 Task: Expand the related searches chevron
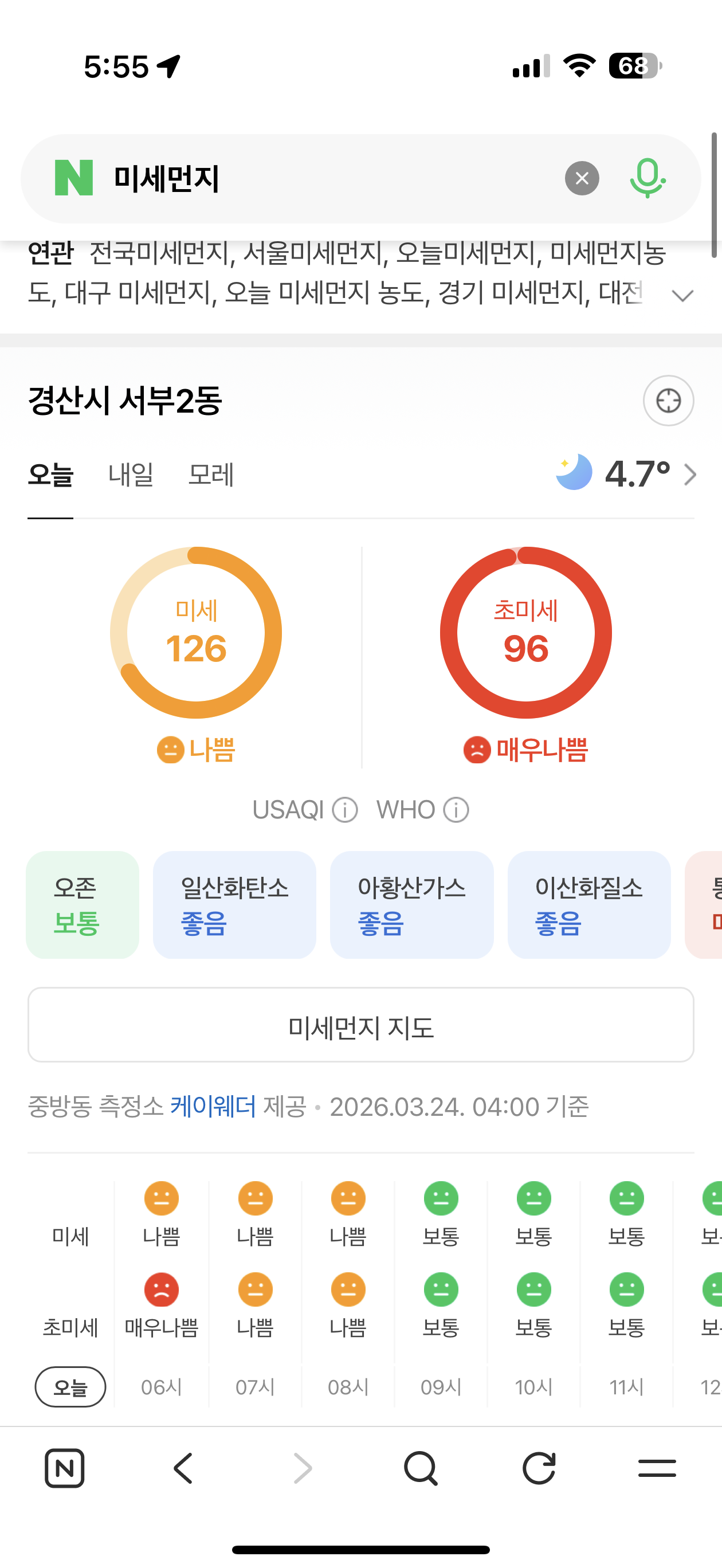click(x=682, y=296)
